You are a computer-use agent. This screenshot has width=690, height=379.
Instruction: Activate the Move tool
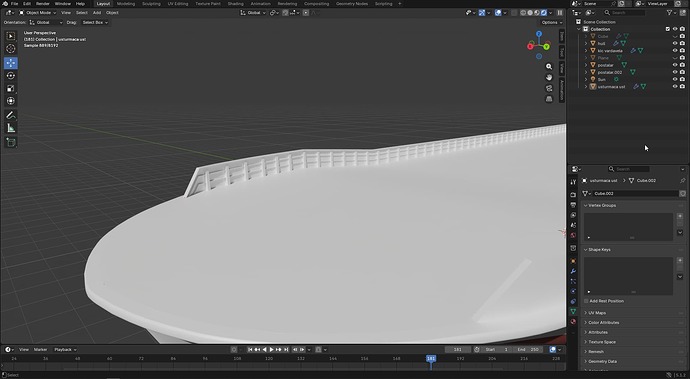point(11,63)
